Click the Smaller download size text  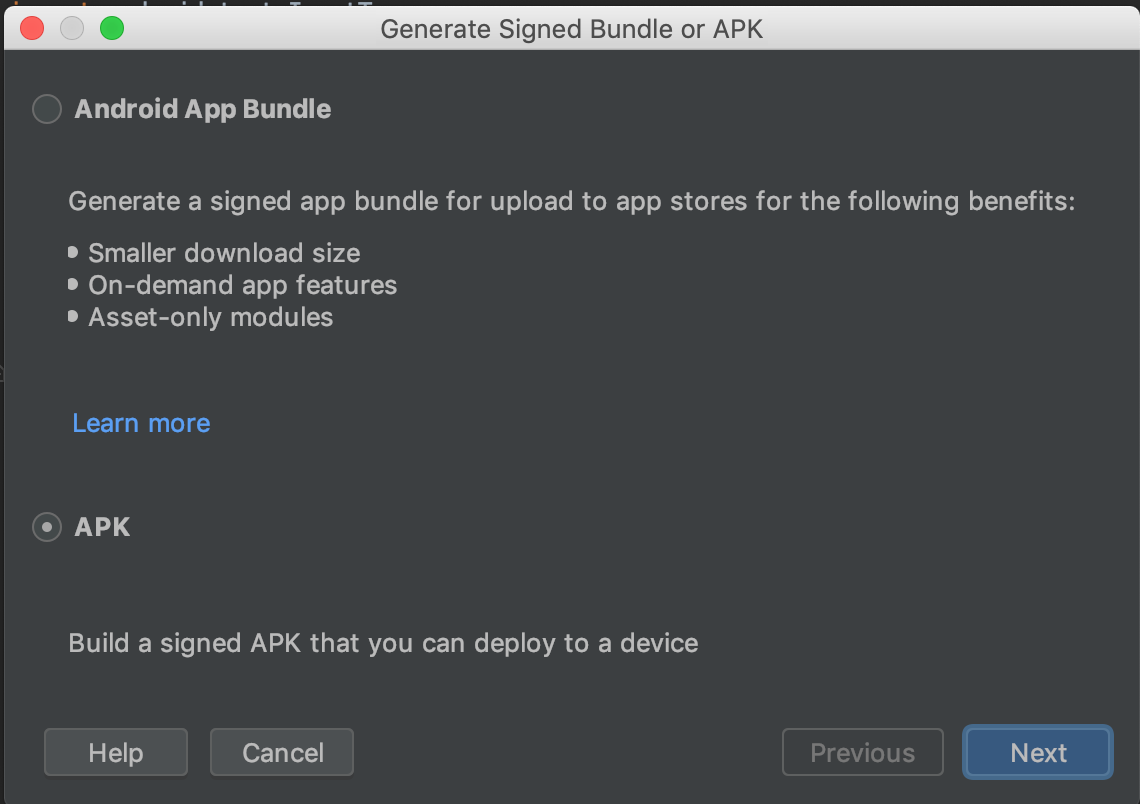(x=224, y=253)
